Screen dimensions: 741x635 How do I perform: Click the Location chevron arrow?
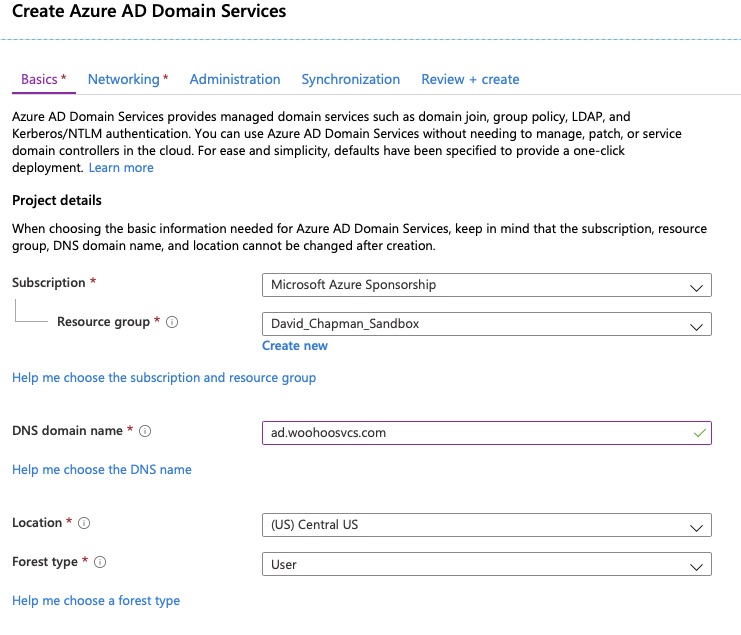click(x=696, y=528)
